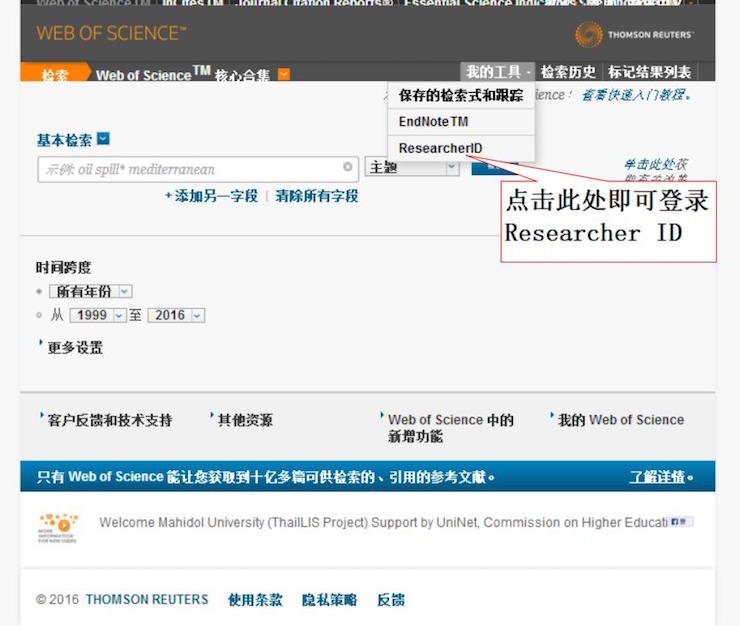The image size is (740, 626).
Task: Choose ResearcherID menu entry
Action: 461,148
